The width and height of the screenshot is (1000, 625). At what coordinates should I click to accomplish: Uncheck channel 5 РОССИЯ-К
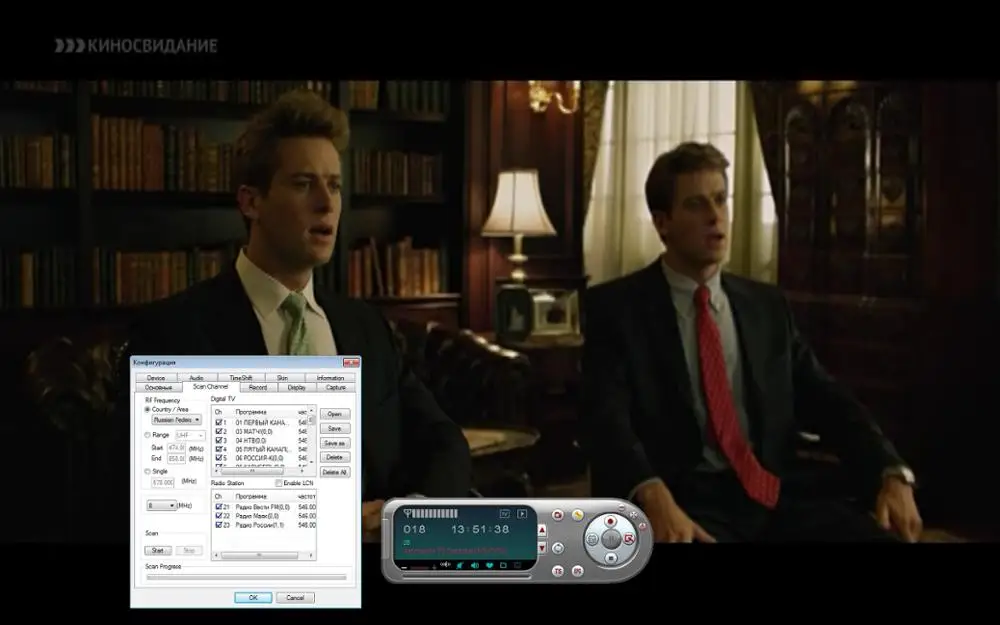click(219, 458)
